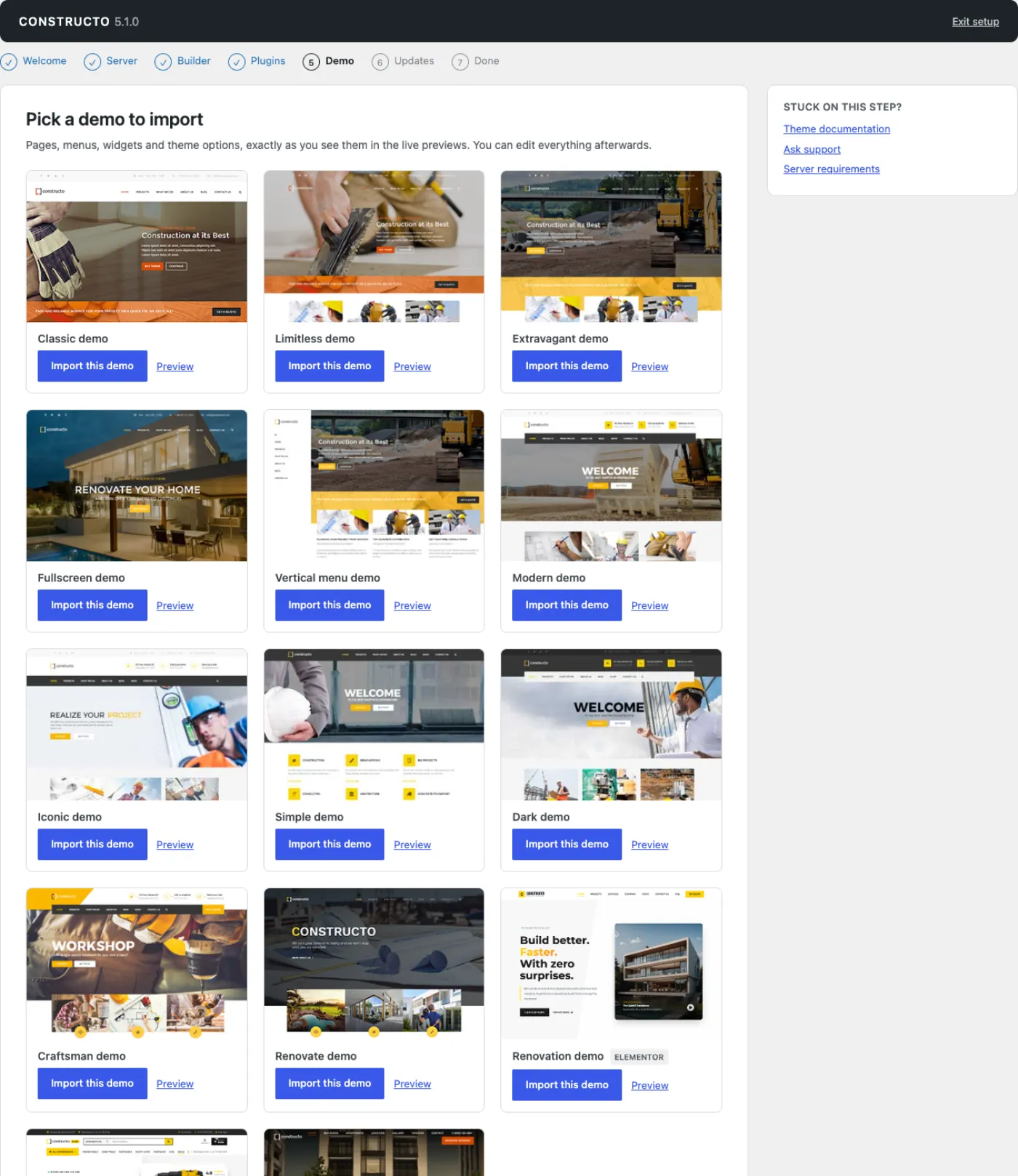Preview the Iconic demo

point(175,845)
